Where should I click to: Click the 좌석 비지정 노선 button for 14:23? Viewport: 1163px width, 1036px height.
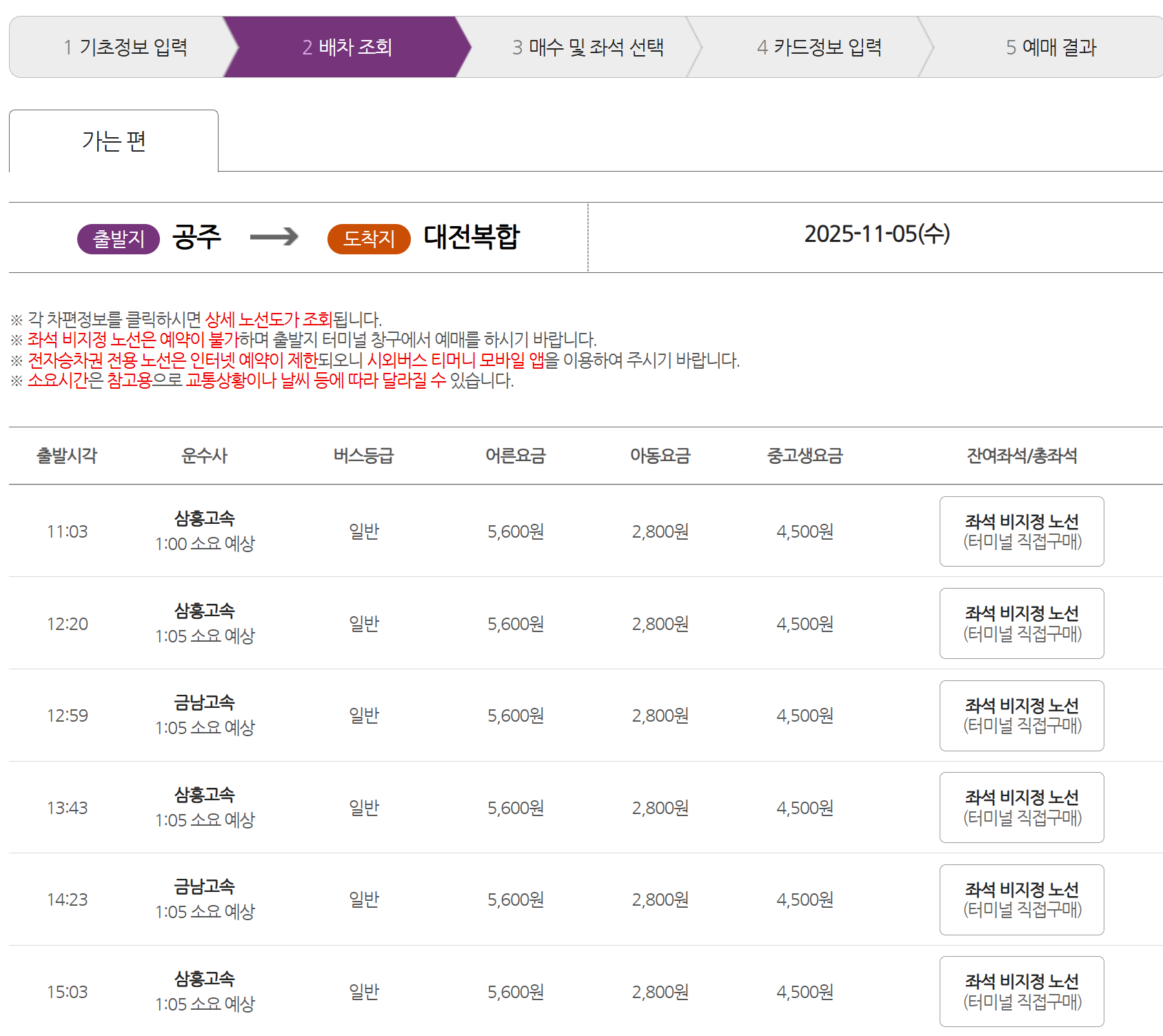point(1022,900)
